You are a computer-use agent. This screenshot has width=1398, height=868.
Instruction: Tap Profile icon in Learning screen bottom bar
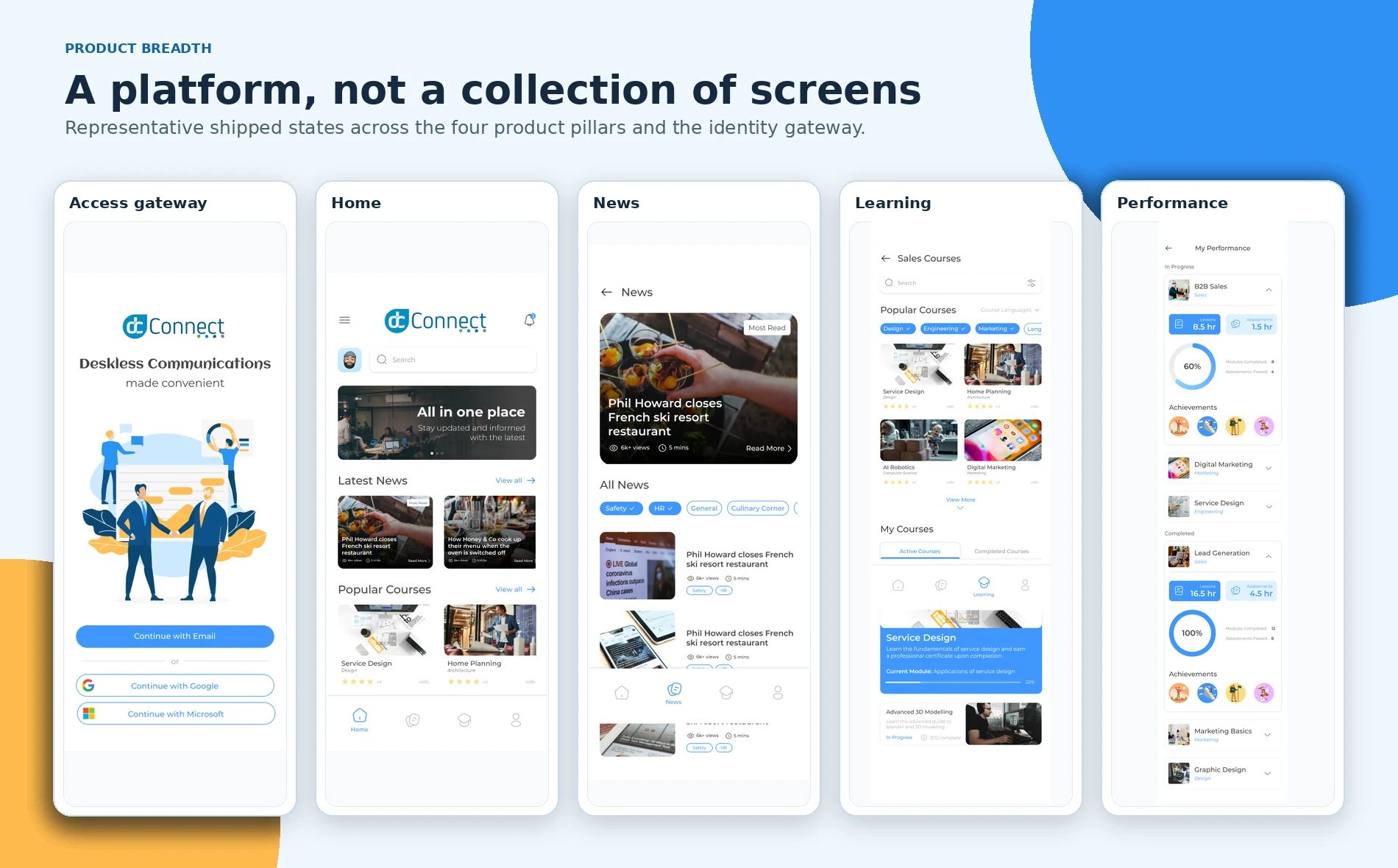click(x=1025, y=586)
